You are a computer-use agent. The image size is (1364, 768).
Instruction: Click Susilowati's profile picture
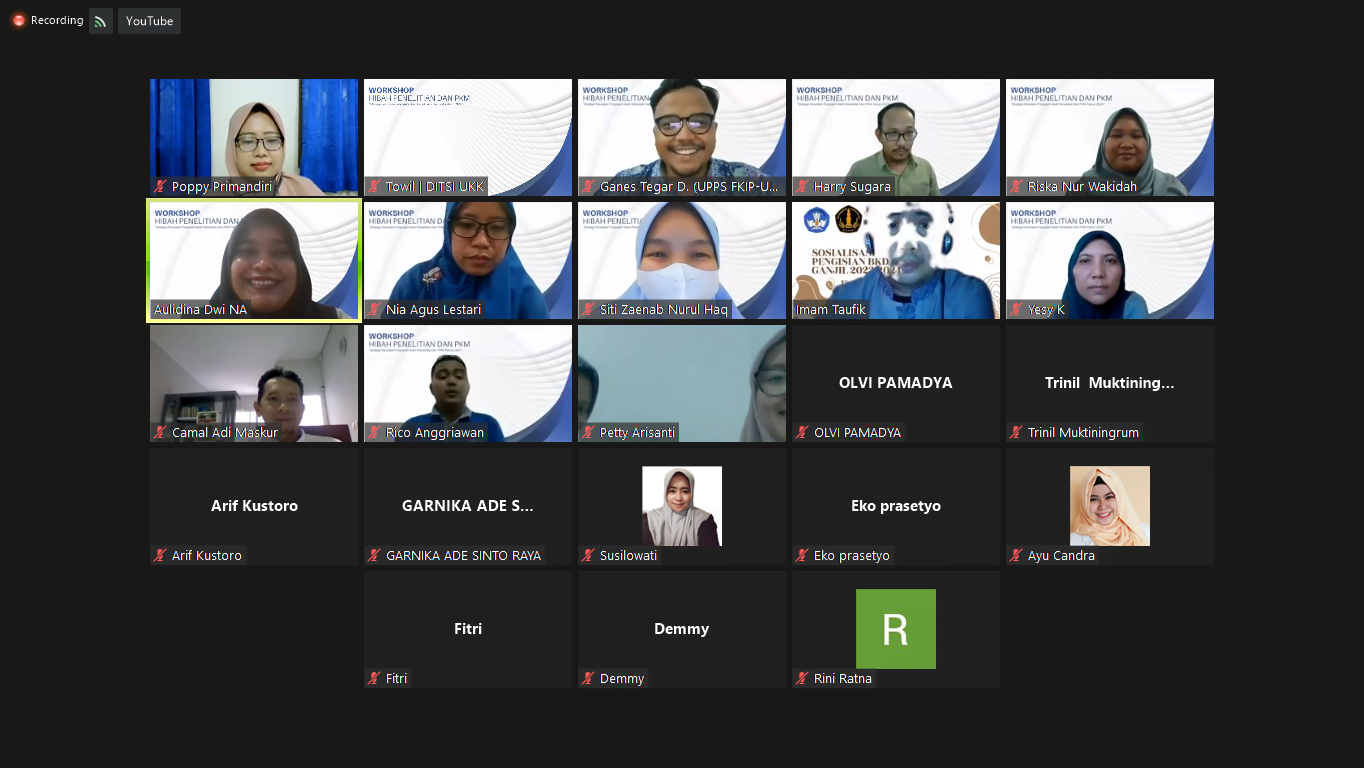(682, 506)
